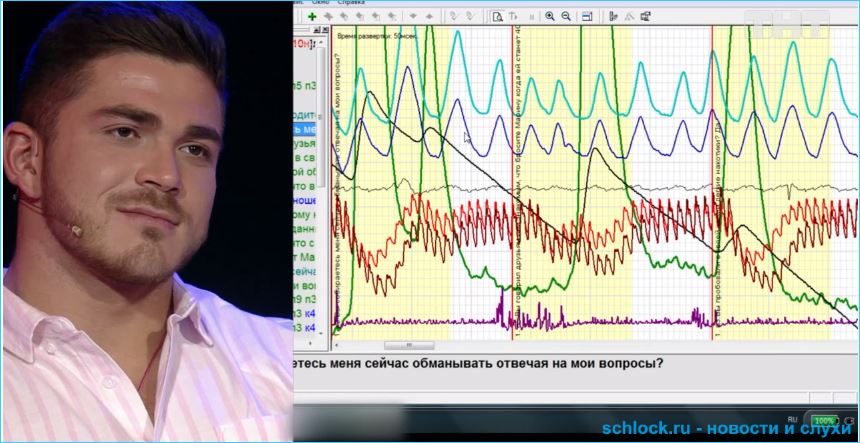This screenshot has width=860, height=443.
Task: Click the first greyed hand icon
Action: click(453, 16)
